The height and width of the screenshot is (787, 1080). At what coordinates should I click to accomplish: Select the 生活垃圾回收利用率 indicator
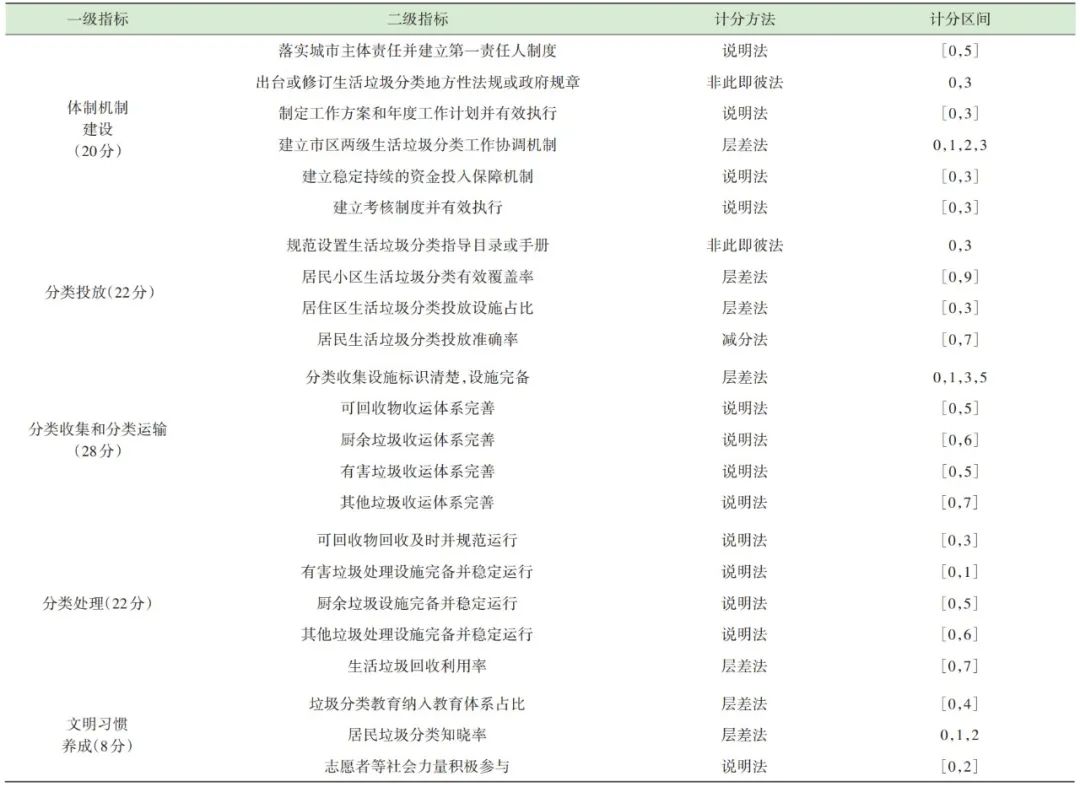[417, 666]
